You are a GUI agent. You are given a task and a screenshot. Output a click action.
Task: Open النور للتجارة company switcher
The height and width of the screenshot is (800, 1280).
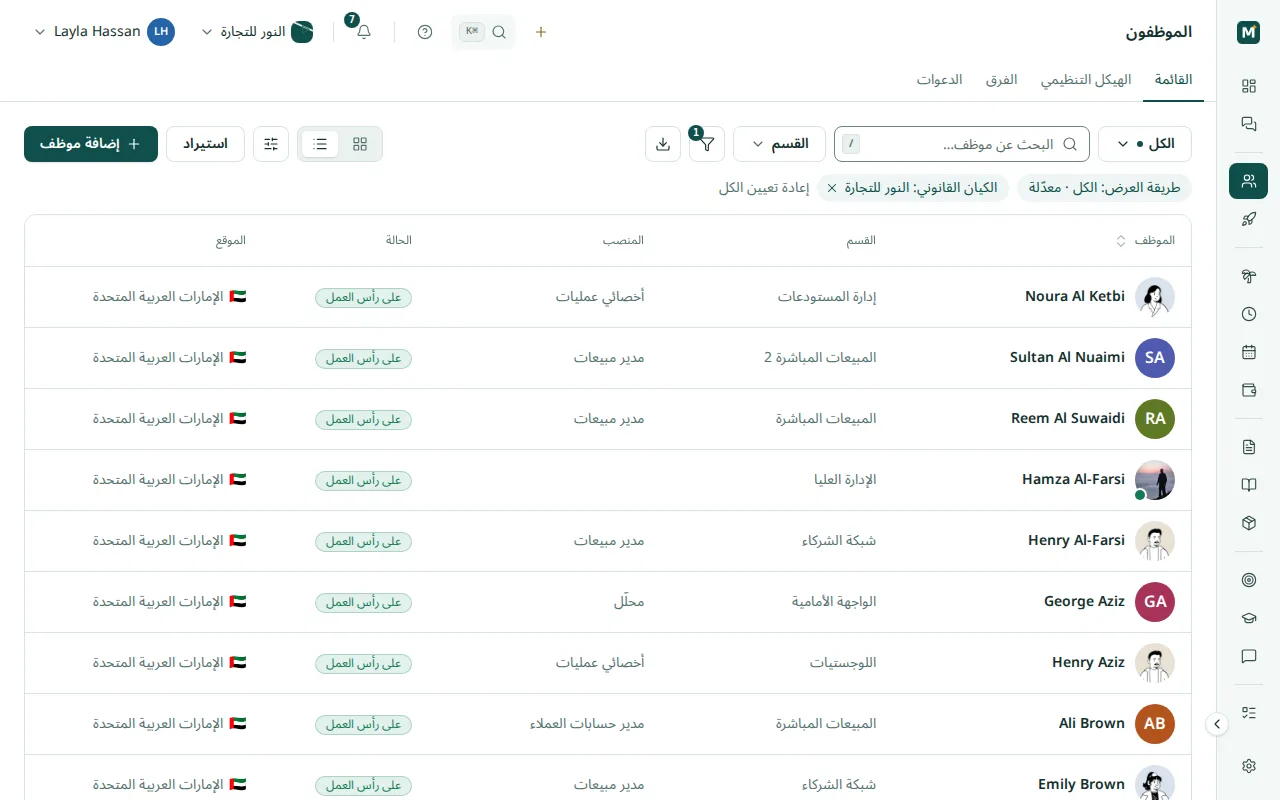pyautogui.click(x=257, y=32)
